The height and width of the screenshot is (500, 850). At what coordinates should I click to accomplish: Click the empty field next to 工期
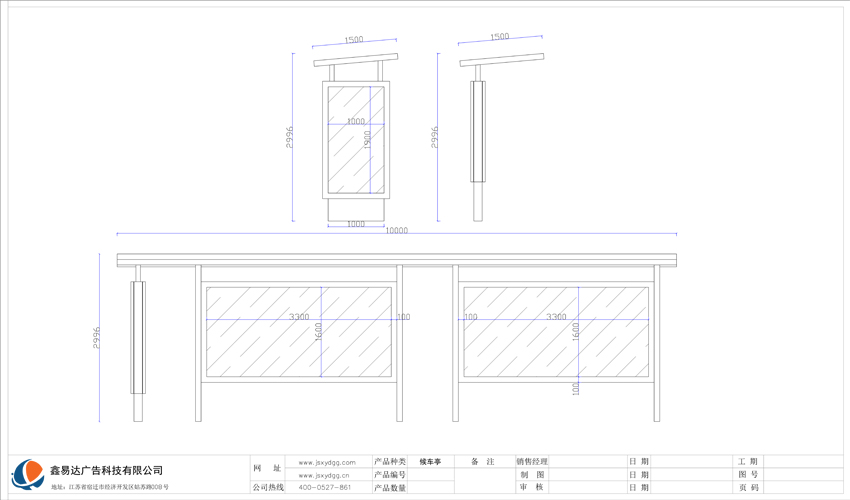804,461
